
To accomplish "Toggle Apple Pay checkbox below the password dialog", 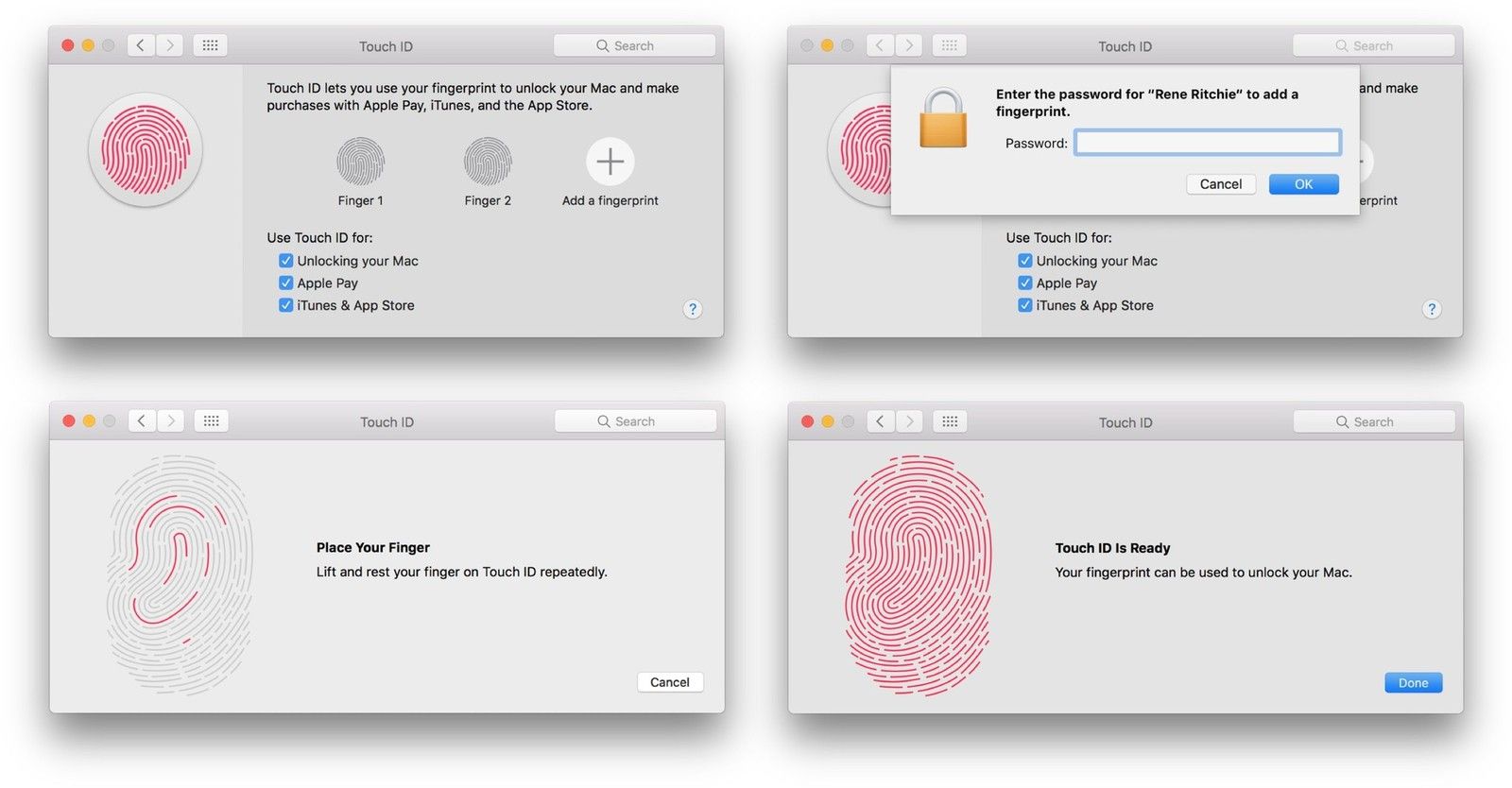I will pos(1024,283).
